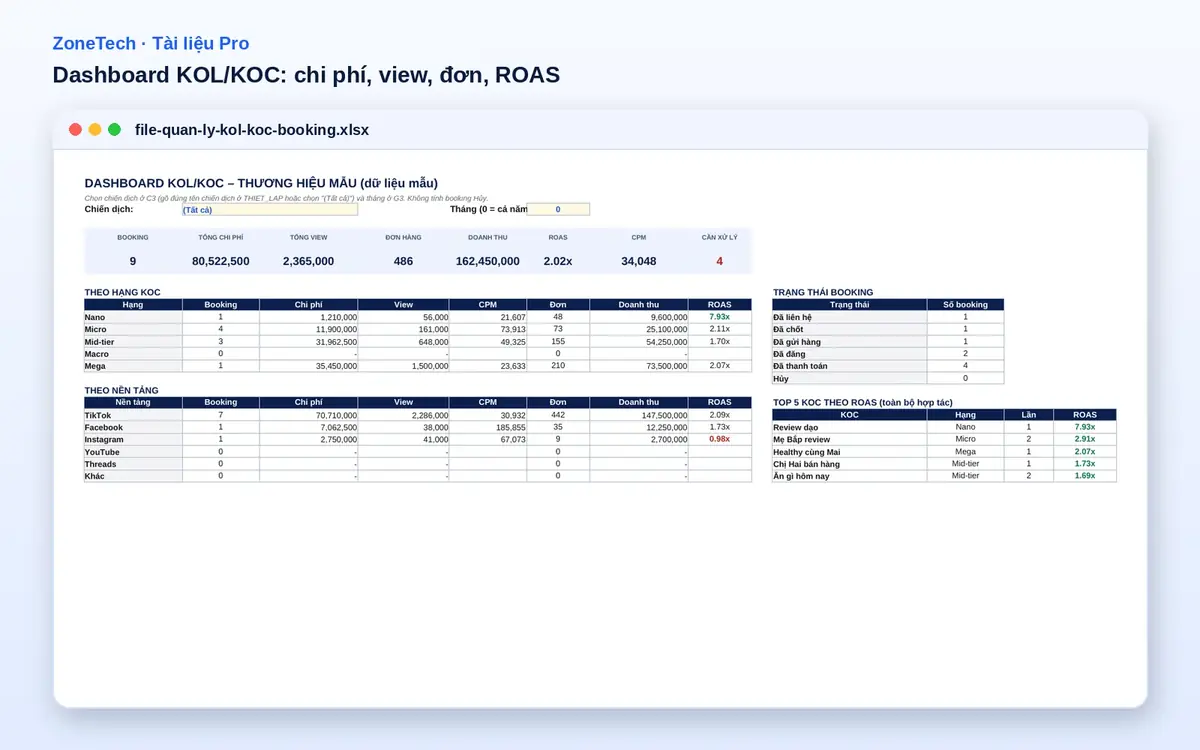Click the green maximize window button

pyautogui.click(x=115, y=130)
